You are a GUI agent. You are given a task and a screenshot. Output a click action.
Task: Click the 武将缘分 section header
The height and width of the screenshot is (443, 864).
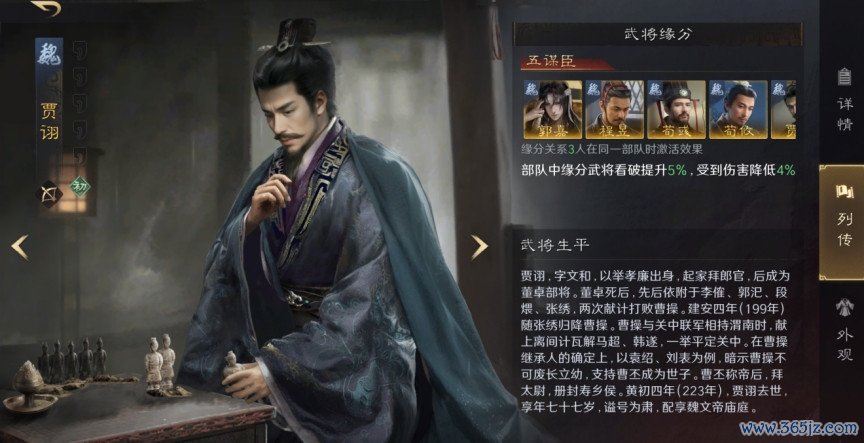pyautogui.click(x=657, y=34)
